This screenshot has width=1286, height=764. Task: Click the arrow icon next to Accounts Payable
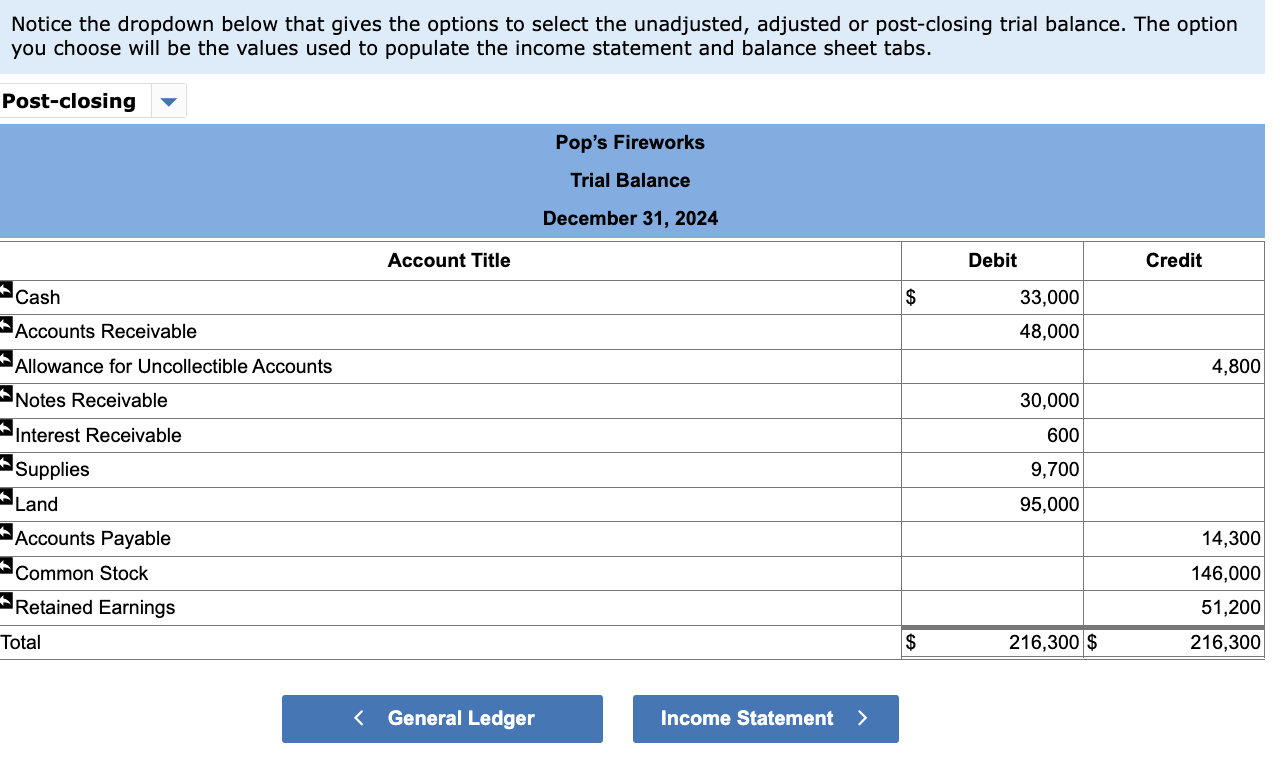pyautogui.click(x=4, y=532)
